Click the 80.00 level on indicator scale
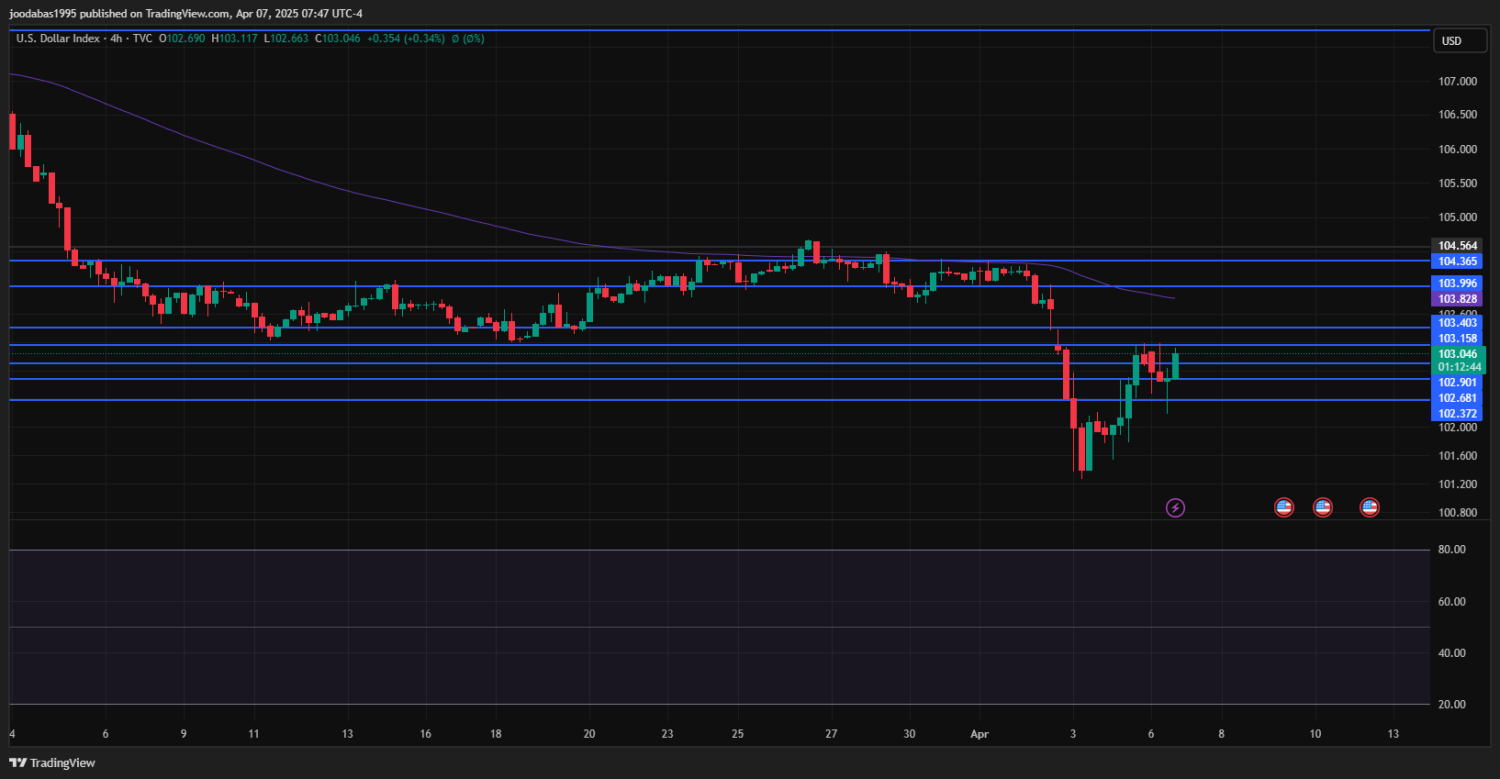This screenshot has width=1500, height=779. point(1451,550)
